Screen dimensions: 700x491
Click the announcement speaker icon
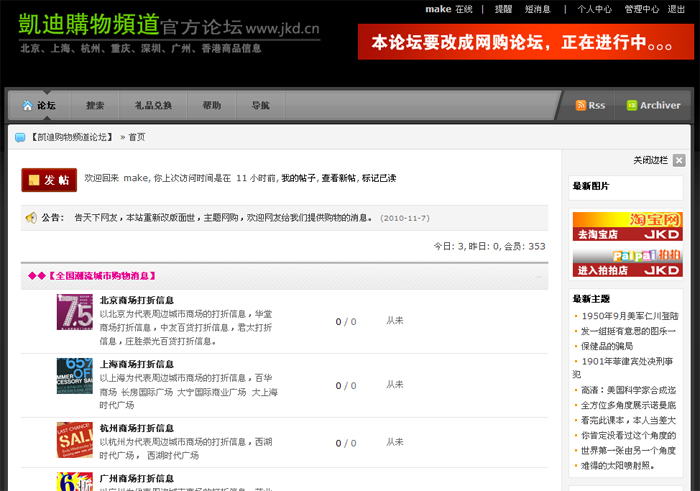31,218
